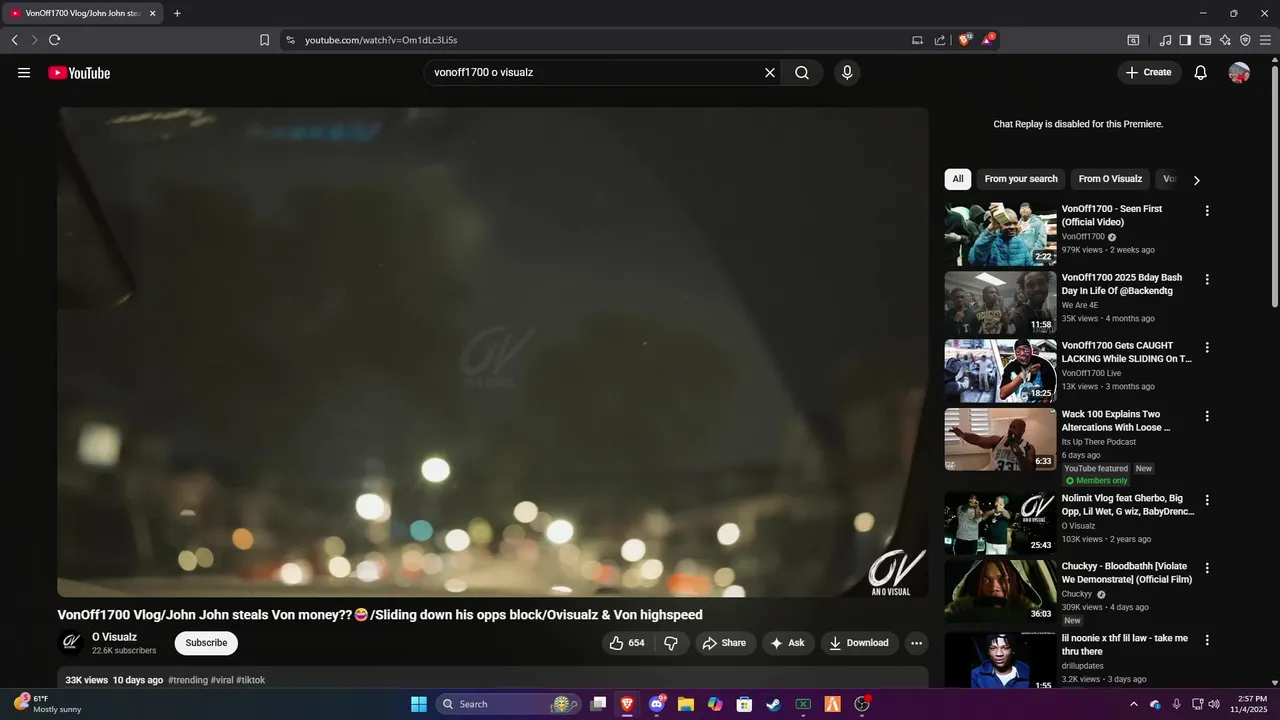Open options for Wack 100 Explains video
Viewport: 1280px width, 720px height.
(1207, 416)
